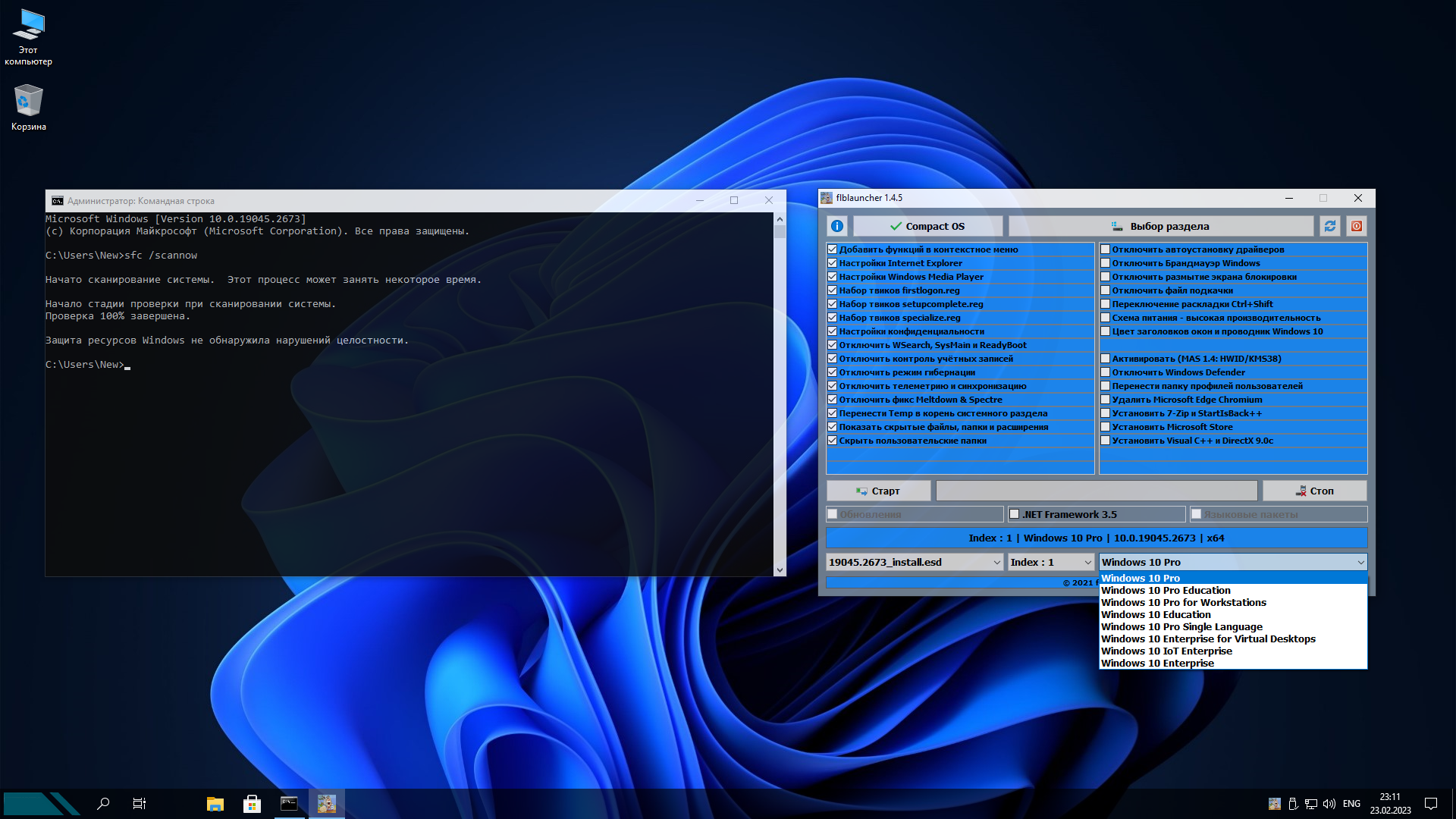Image resolution: width=1456 pixels, height=819 pixels.
Task: Select Windows 10 Enterprise from the list
Action: [x=1157, y=663]
